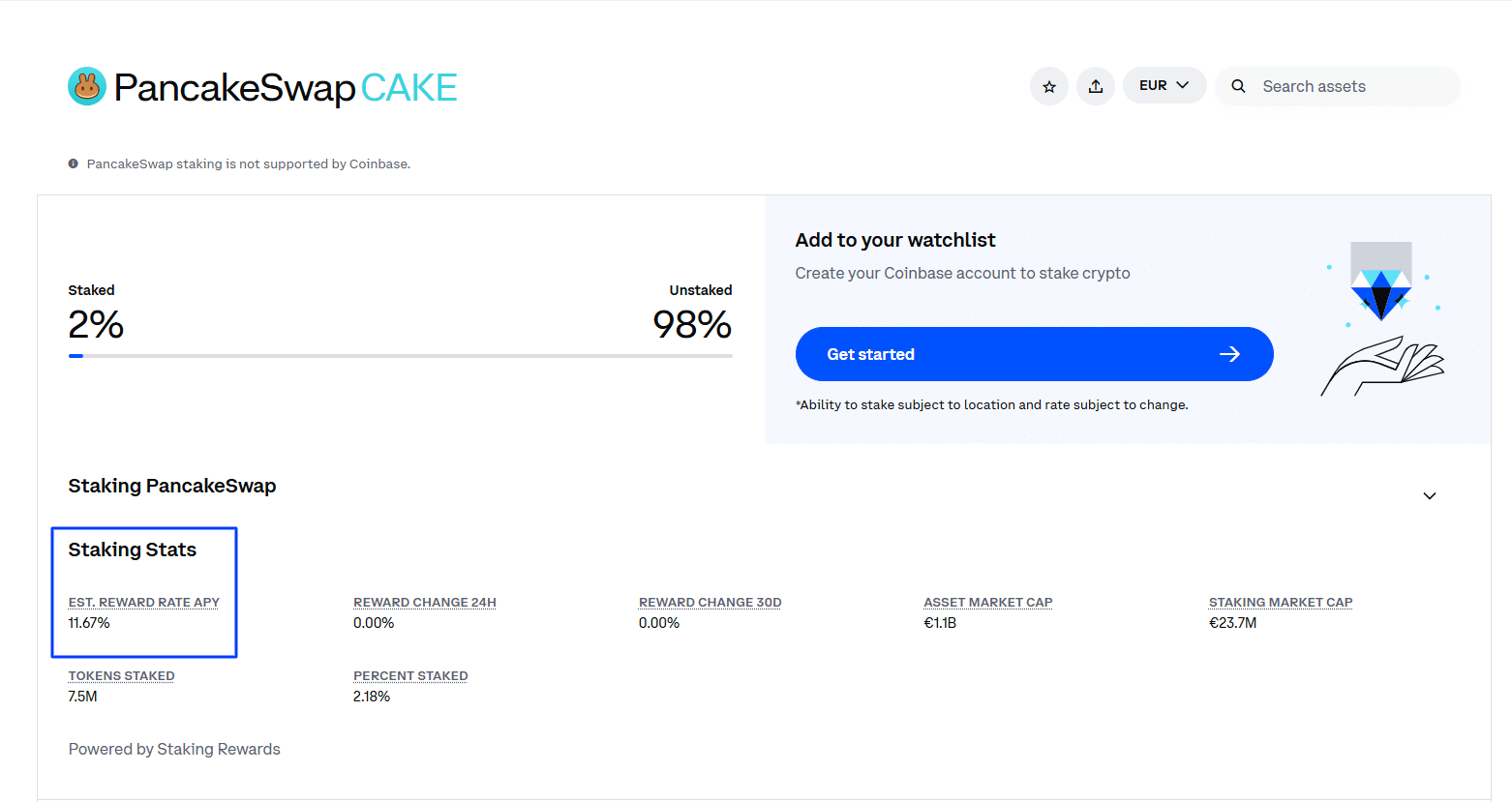Image resolution: width=1512 pixels, height=802 pixels.
Task: Click the Powered by Staking Rewards text
Action: tap(174, 750)
